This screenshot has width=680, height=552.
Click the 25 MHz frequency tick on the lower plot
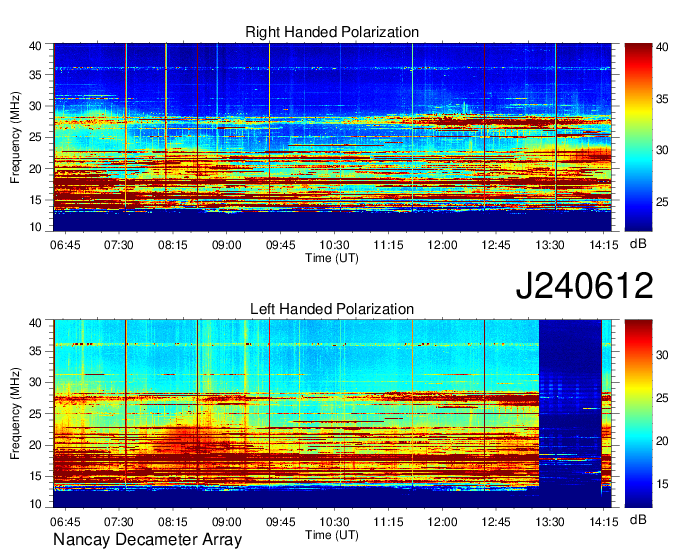pos(35,414)
